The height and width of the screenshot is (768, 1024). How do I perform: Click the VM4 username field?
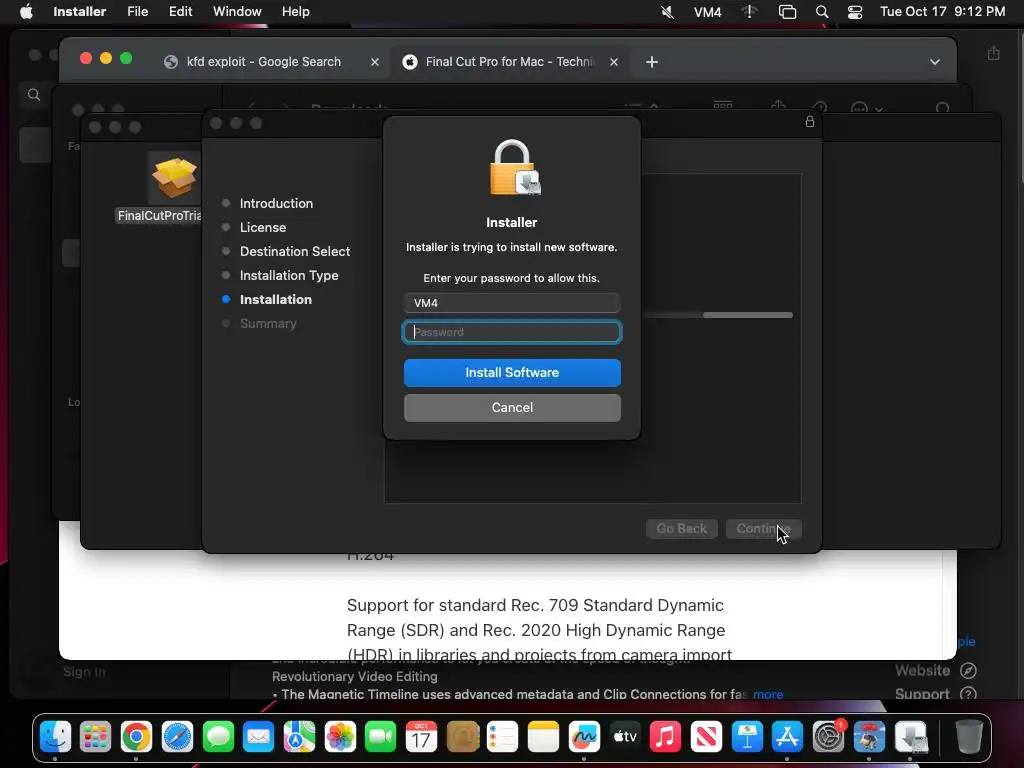[512, 303]
